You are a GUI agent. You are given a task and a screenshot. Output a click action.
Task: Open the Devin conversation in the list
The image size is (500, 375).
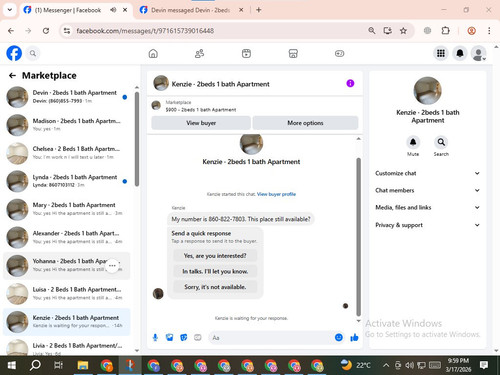[x=67, y=97]
